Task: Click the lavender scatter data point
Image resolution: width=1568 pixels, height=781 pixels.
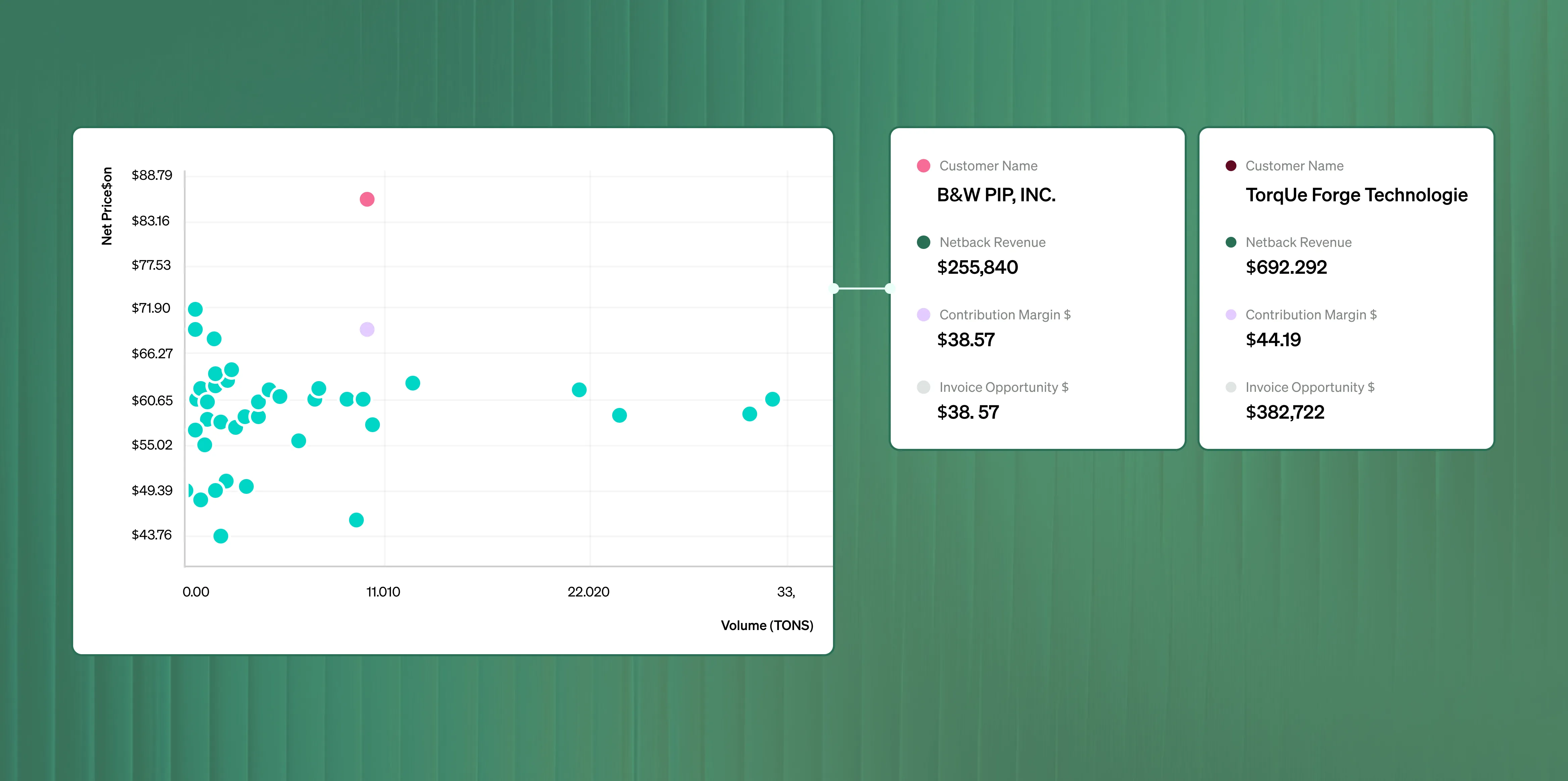Action: (366, 329)
